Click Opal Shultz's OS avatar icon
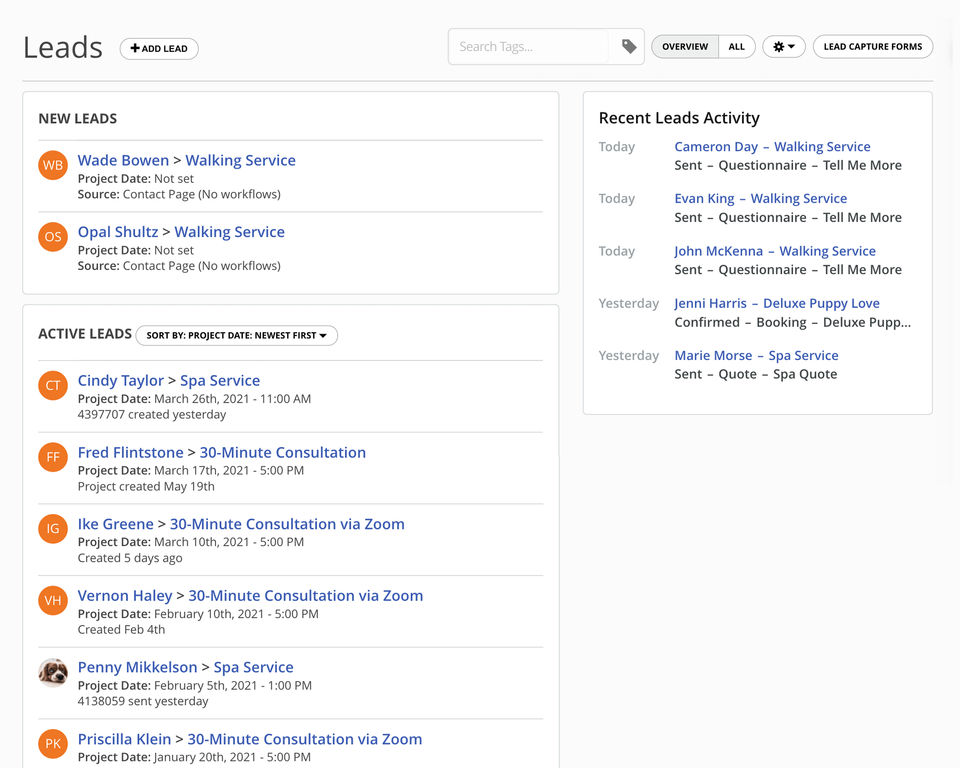960x768 pixels. (x=53, y=237)
